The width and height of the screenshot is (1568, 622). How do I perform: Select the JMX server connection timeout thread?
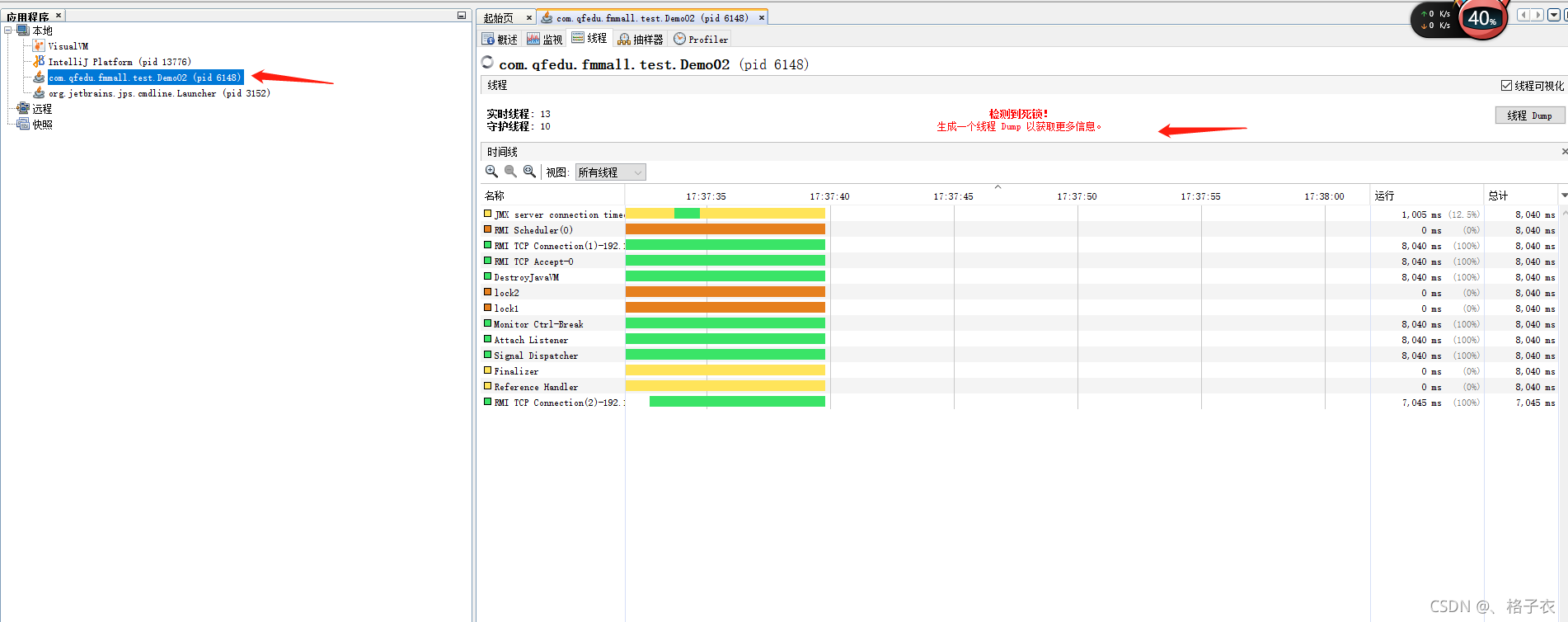click(x=1019, y=214)
